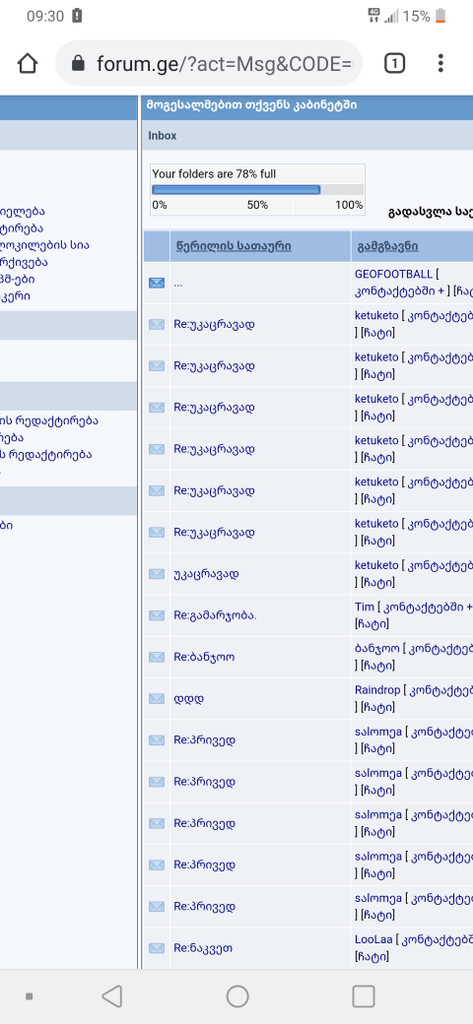Image resolution: width=473 pixels, height=1024 pixels.
Task: Open the Re:ბანჯოო message
Action: pos(204,656)
